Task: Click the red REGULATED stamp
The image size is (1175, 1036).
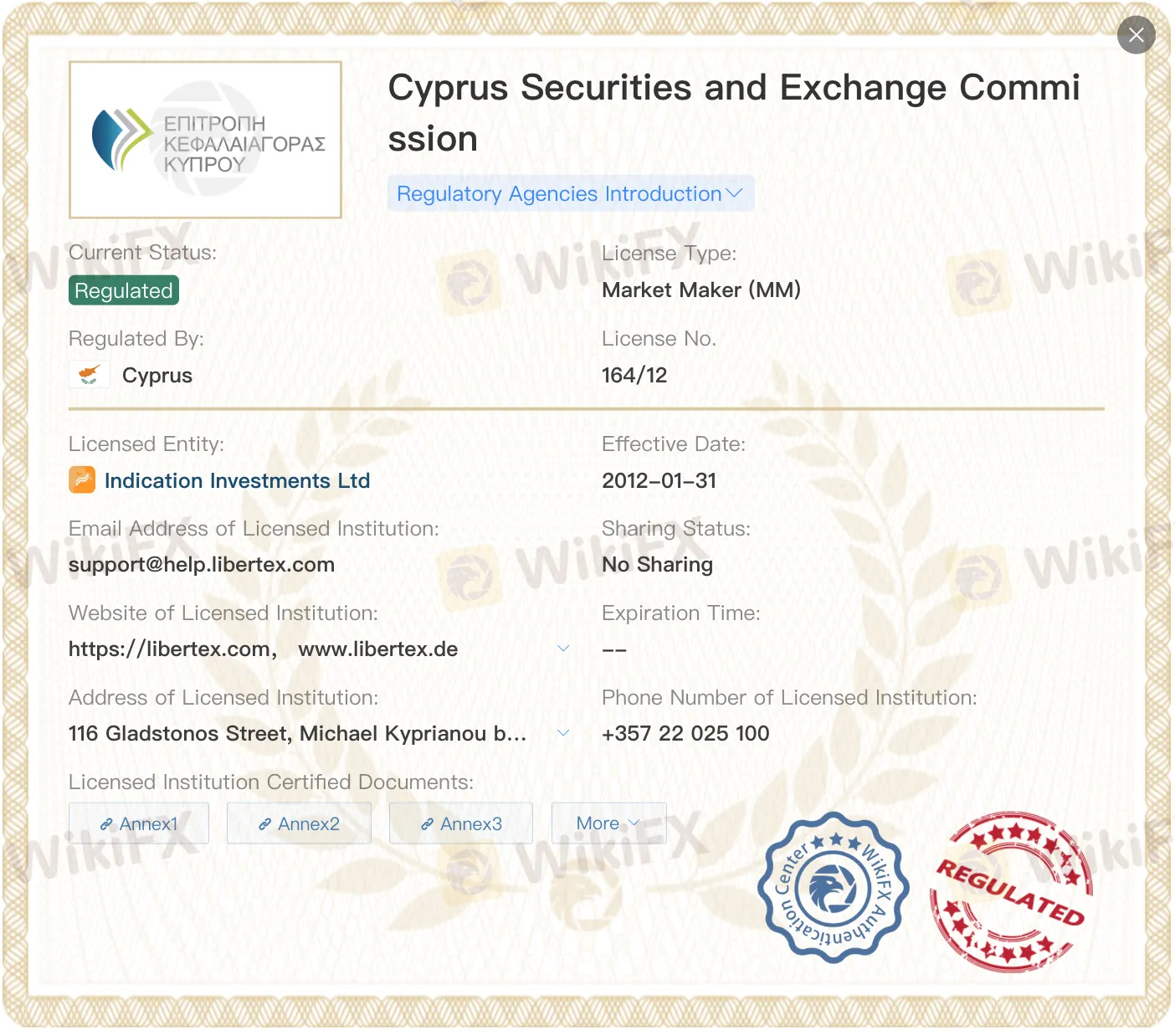Action: [1012, 892]
